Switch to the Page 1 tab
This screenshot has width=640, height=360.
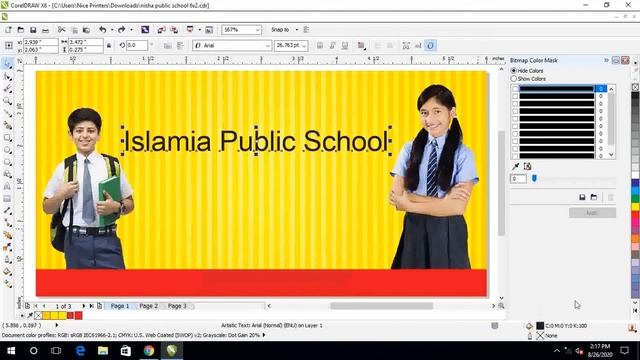click(120, 306)
